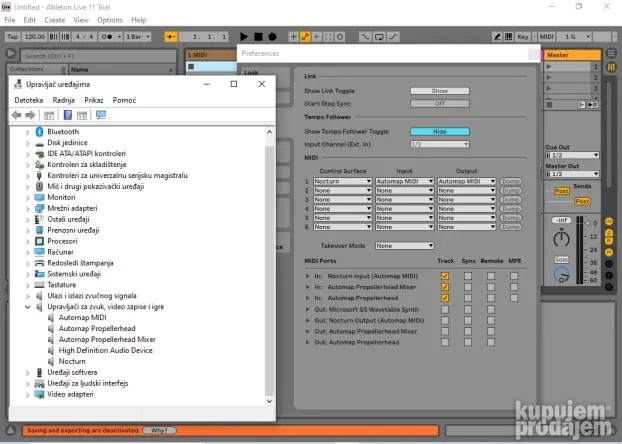Click the Monitori monitor icon
The height and width of the screenshot is (444, 622).
pos(39,197)
